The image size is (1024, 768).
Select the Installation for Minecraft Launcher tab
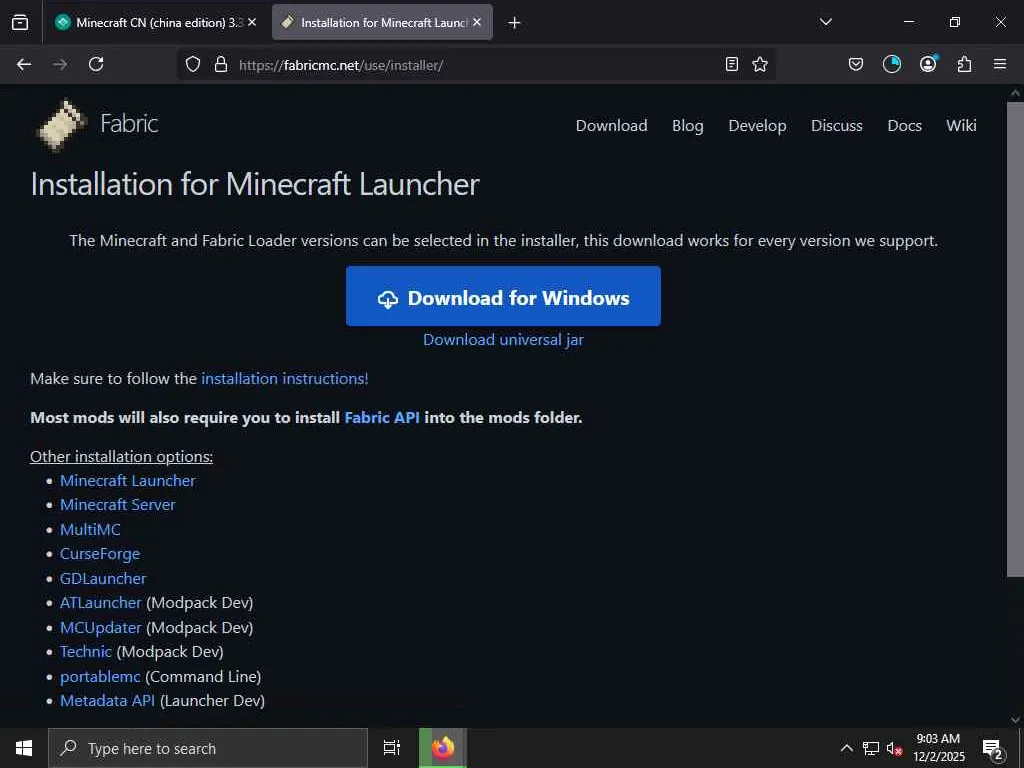[382, 22]
